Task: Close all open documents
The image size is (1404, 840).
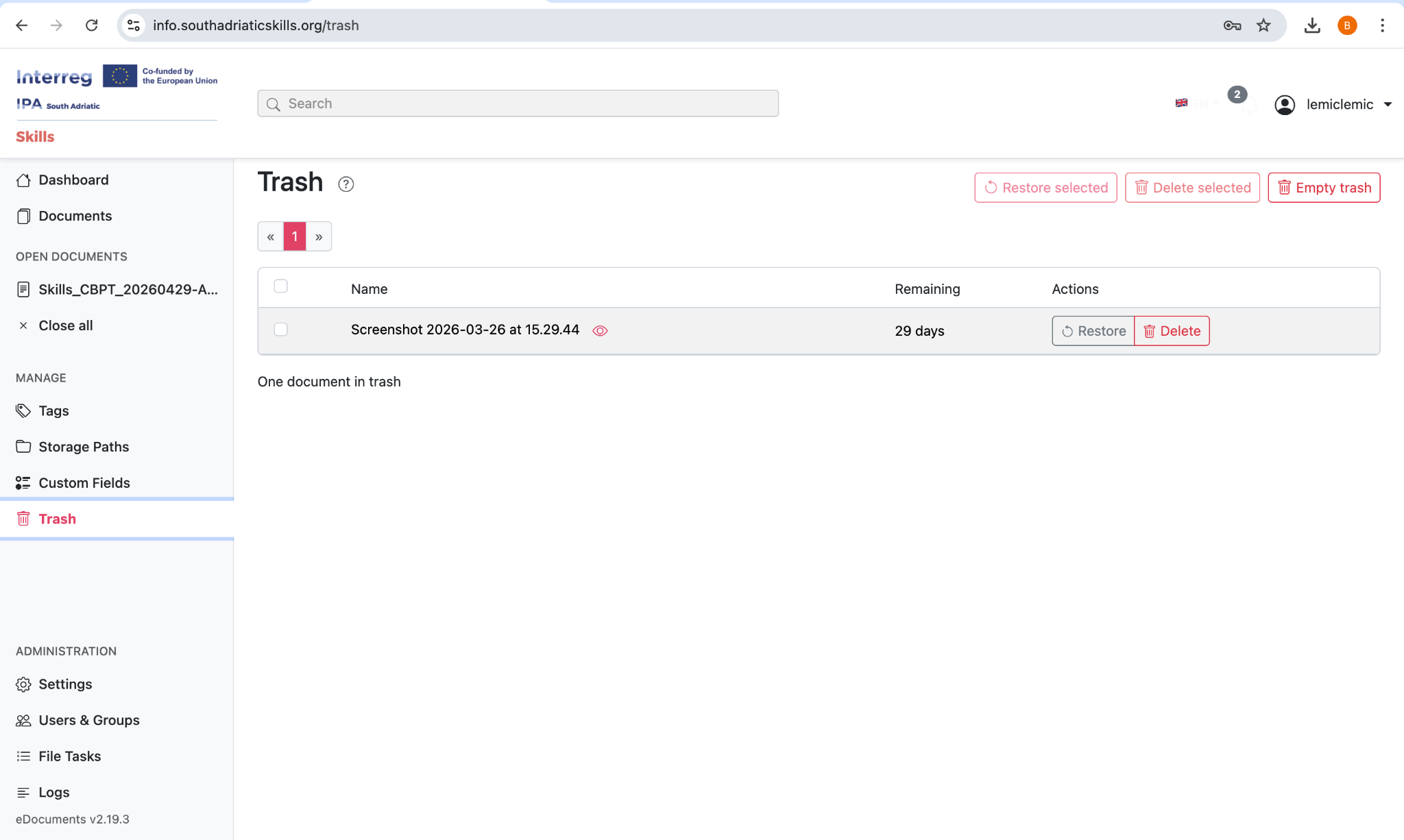Action: pos(65,325)
